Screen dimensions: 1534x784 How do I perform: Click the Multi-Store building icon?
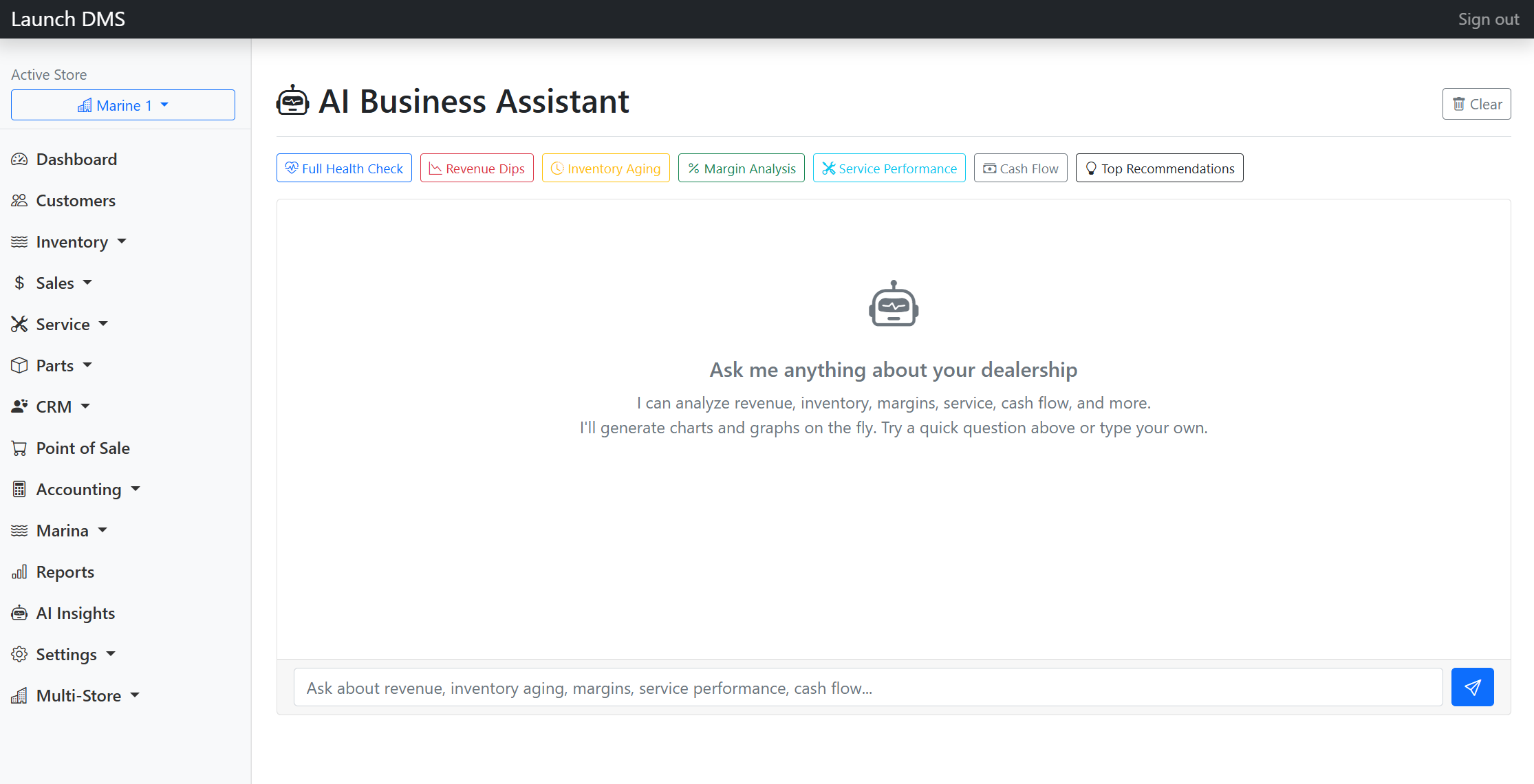tap(19, 696)
